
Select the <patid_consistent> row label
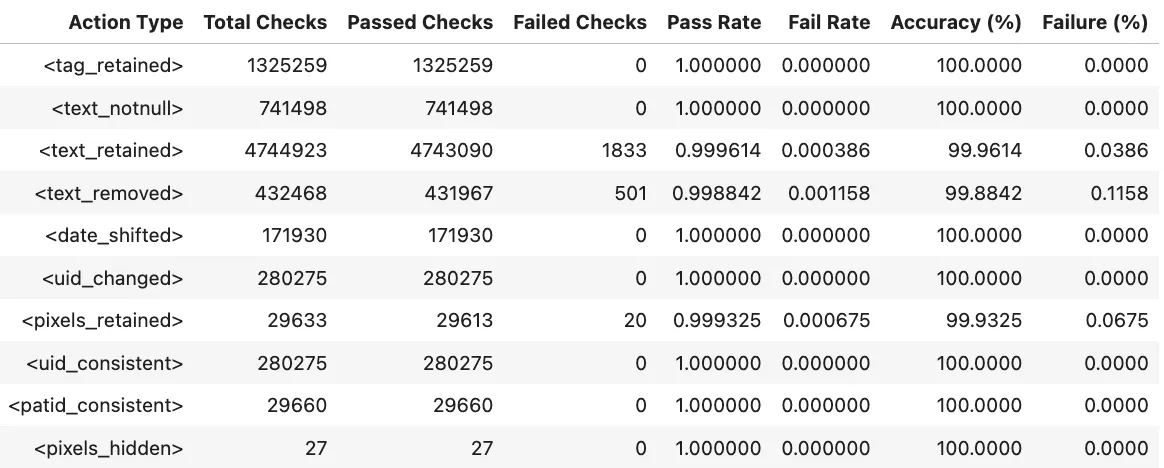(x=96, y=406)
